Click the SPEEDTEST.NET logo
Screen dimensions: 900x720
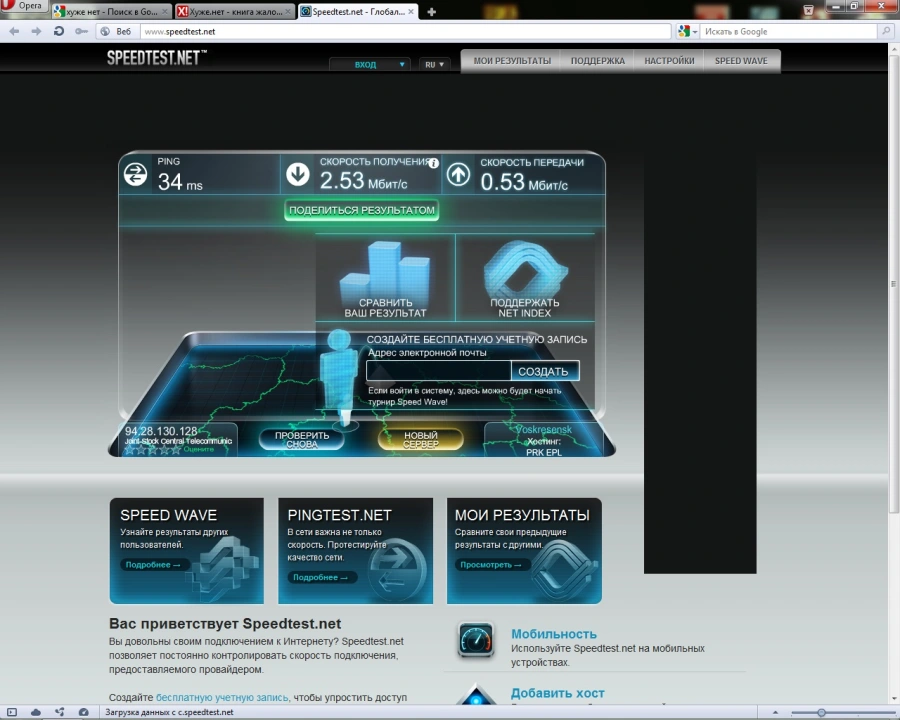[157, 57]
